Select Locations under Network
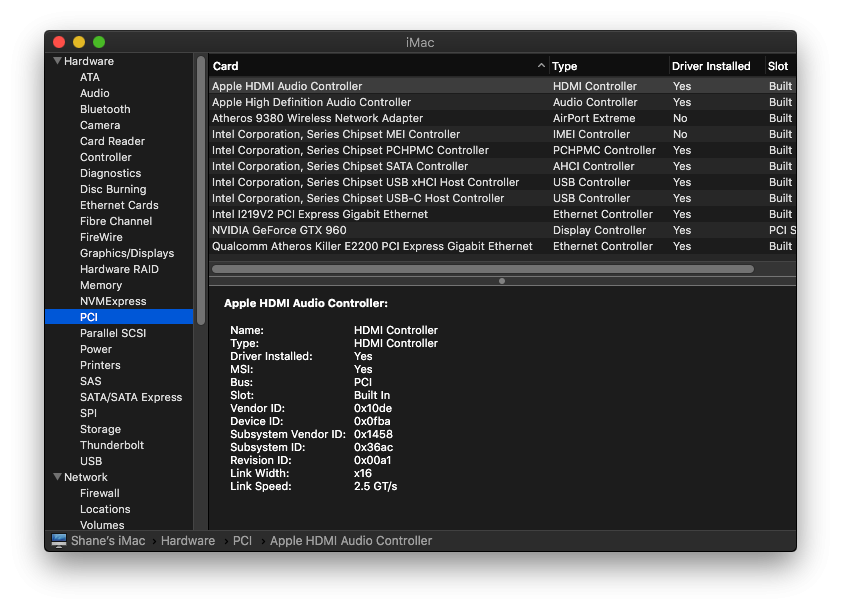The height and width of the screenshot is (610, 841). (105, 509)
